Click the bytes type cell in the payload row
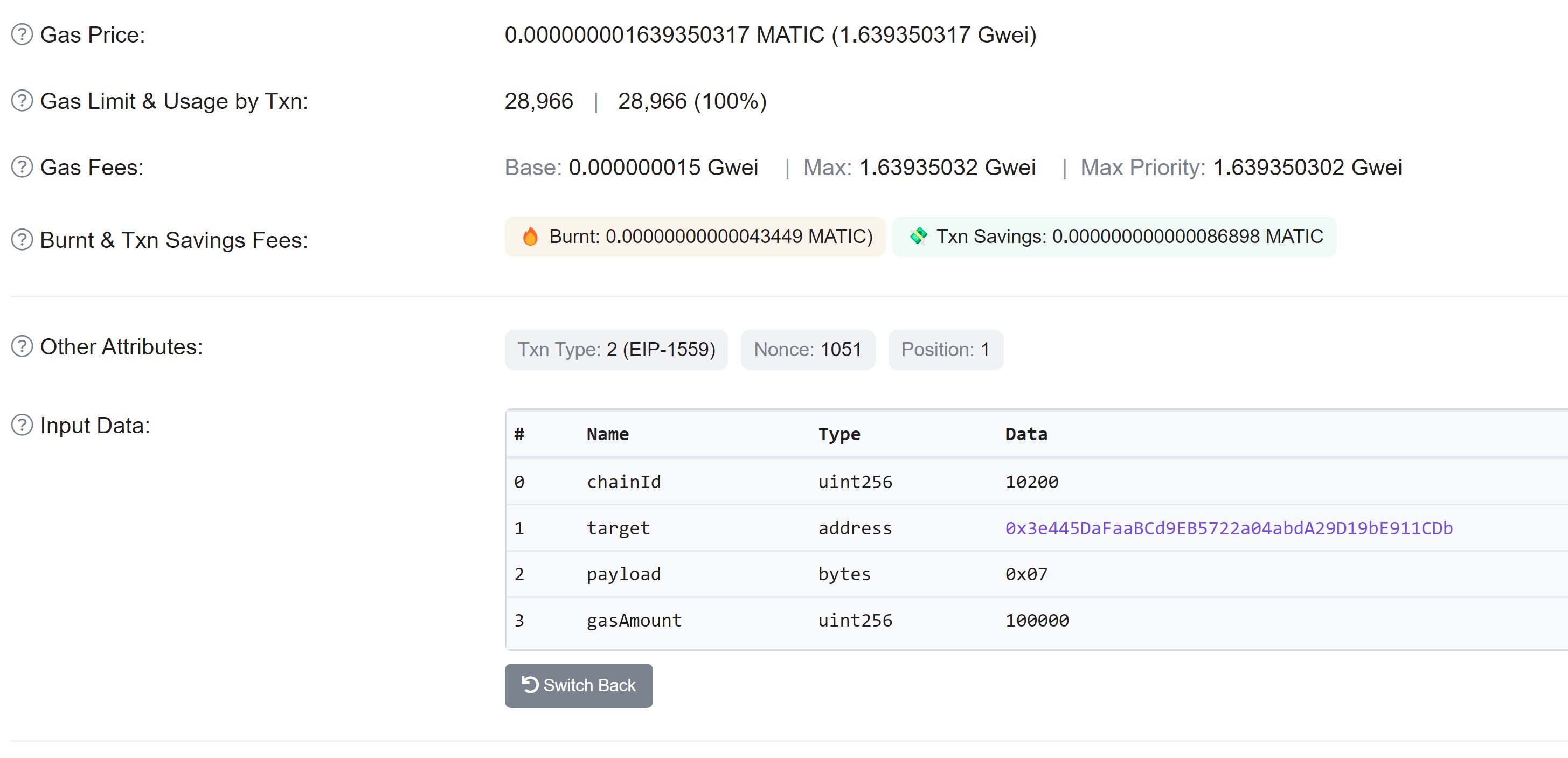 coord(844,574)
